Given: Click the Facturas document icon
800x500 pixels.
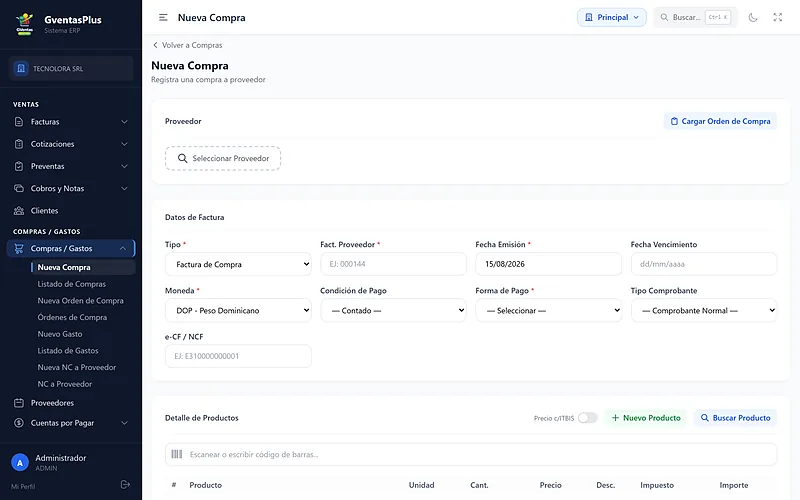Looking at the screenshot, I should coord(19,122).
